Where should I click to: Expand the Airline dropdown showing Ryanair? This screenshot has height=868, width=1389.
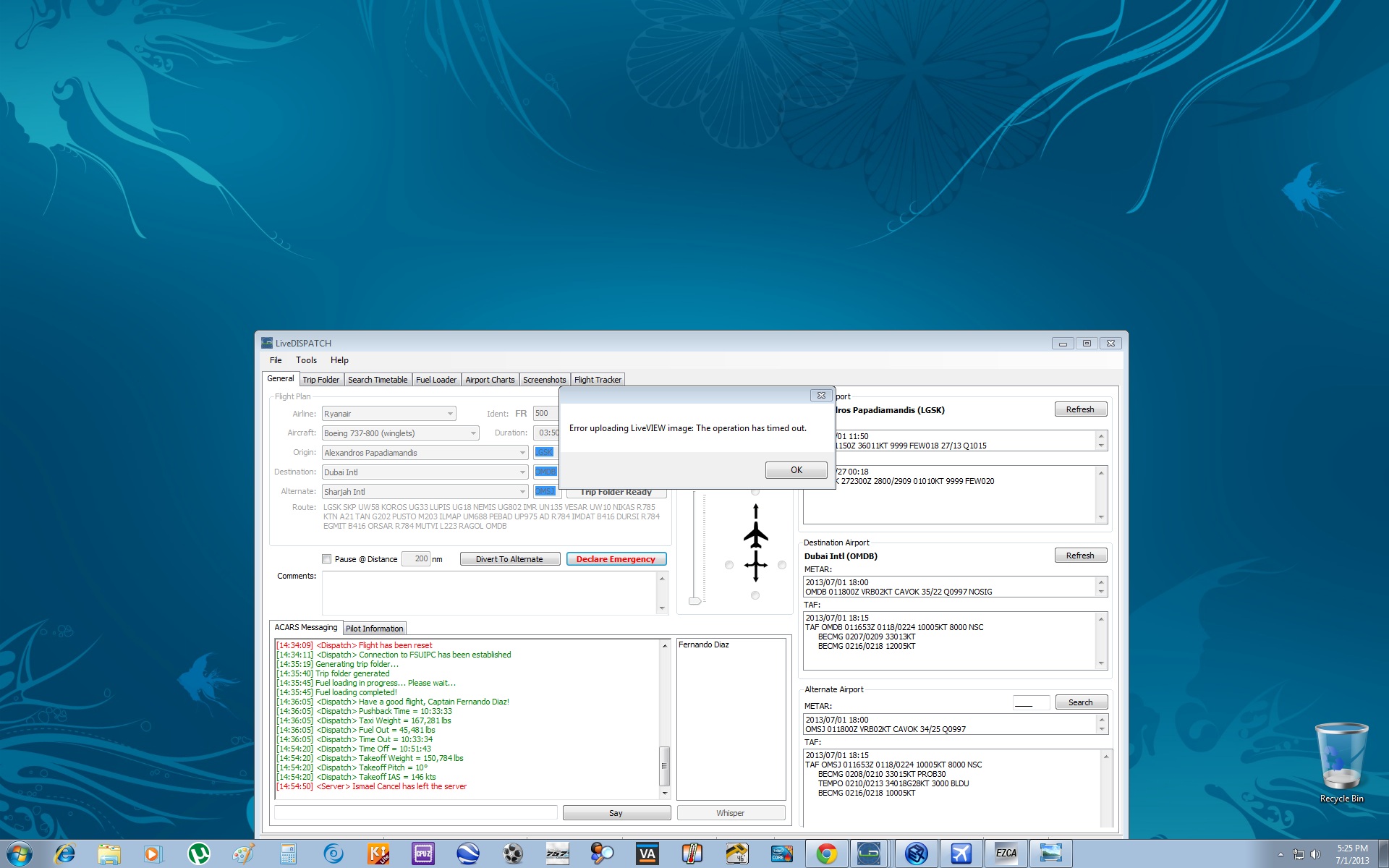click(450, 414)
